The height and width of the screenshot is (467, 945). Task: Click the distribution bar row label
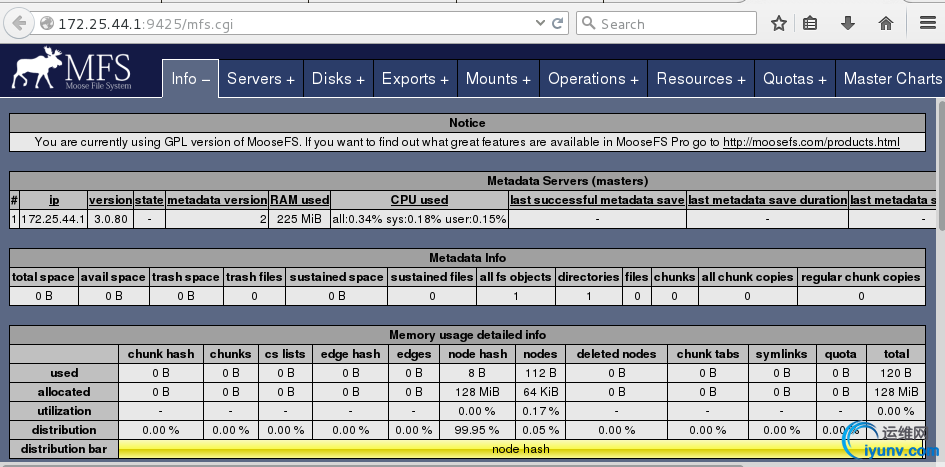click(64, 449)
